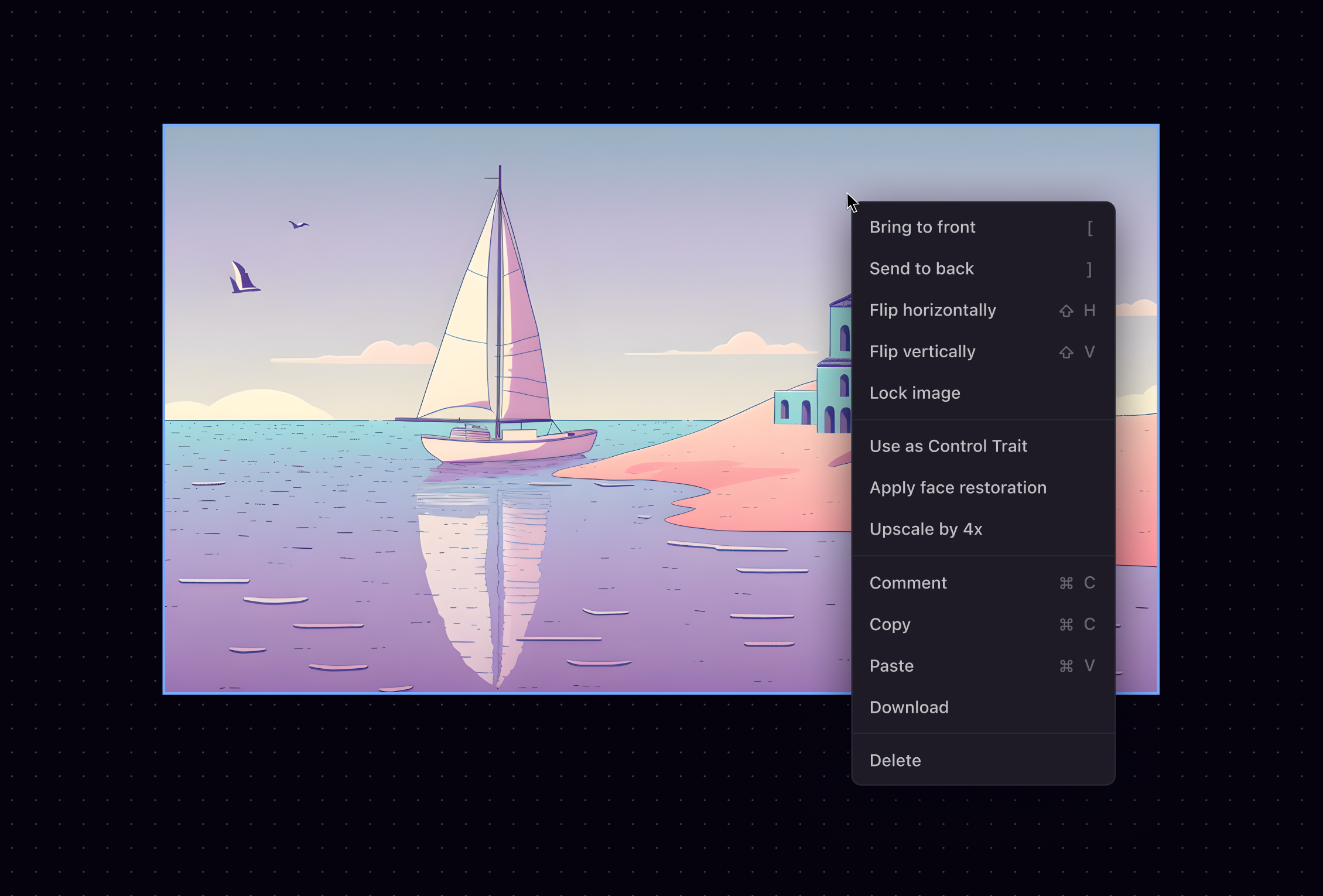Select Send to back option
This screenshot has height=896, width=1323.
coord(983,269)
